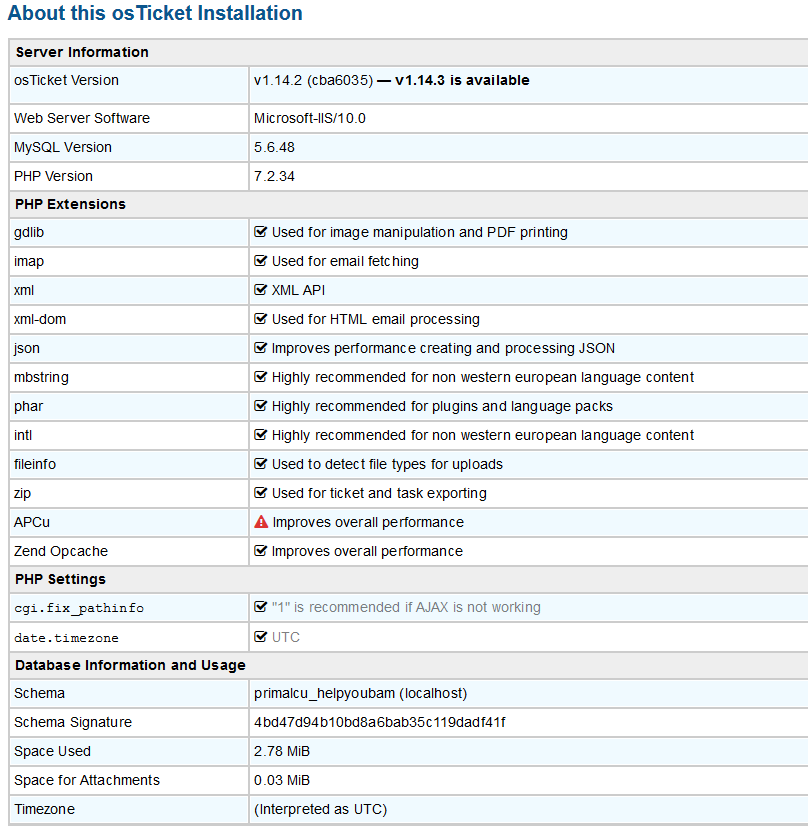Click the fileinfo check icon
Image resolution: width=808 pixels, height=836 pixels.
click(261, 464)
